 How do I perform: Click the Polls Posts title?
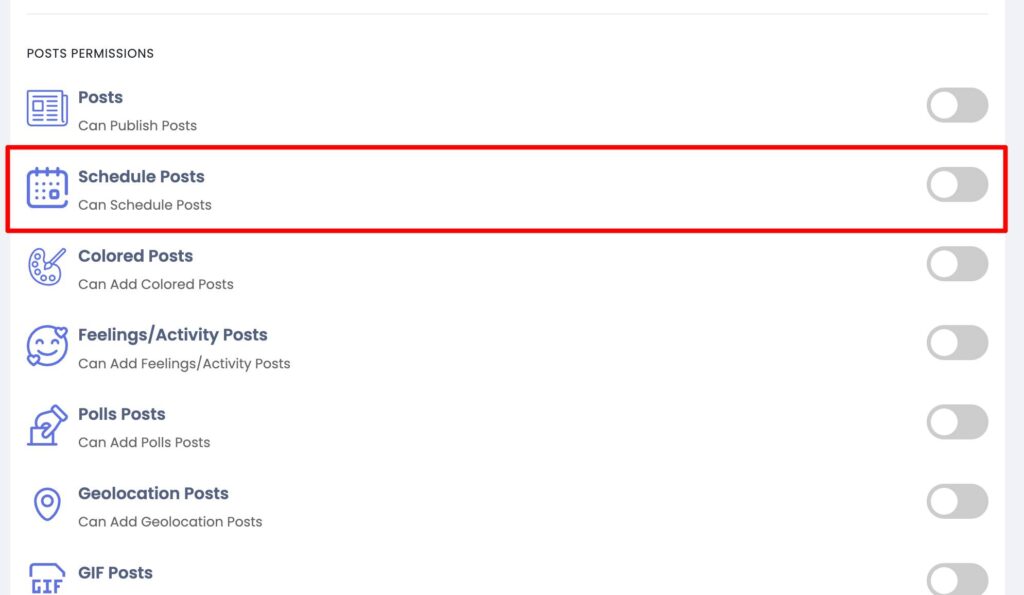pos(121,414)
